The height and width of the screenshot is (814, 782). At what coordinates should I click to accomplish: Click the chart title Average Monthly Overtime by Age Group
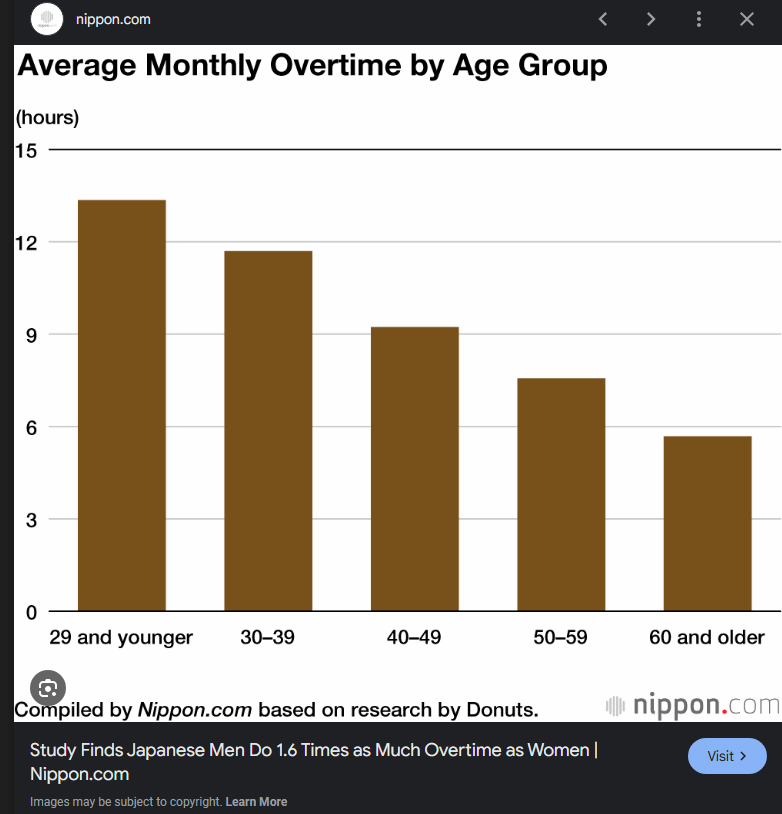[312, 66]
